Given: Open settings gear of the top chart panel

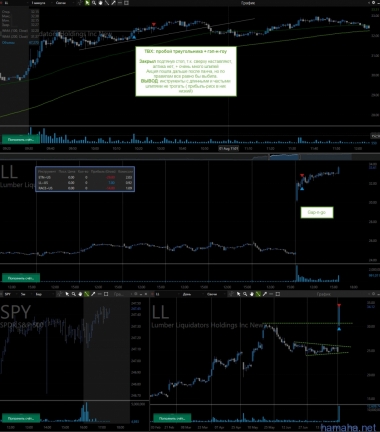Looking at the screenshot, I should 373,3.
